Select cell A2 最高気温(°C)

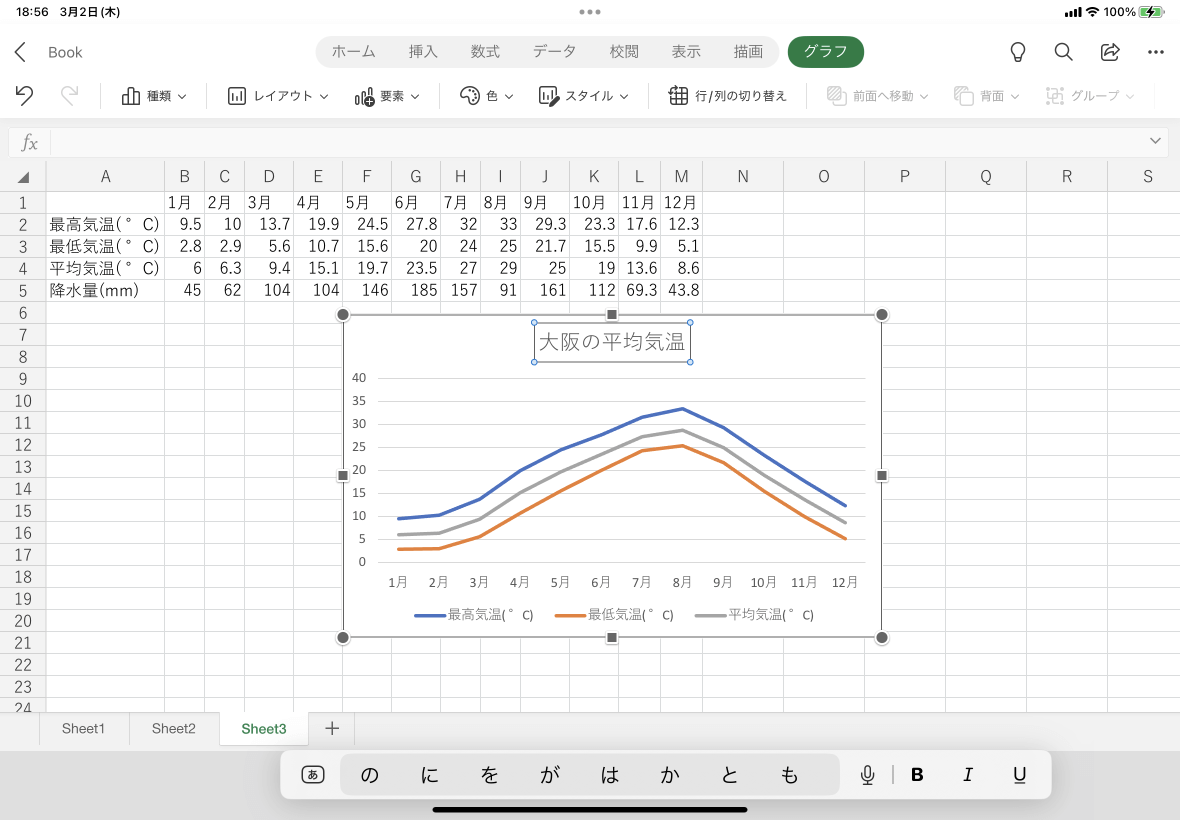pos(105,224)
